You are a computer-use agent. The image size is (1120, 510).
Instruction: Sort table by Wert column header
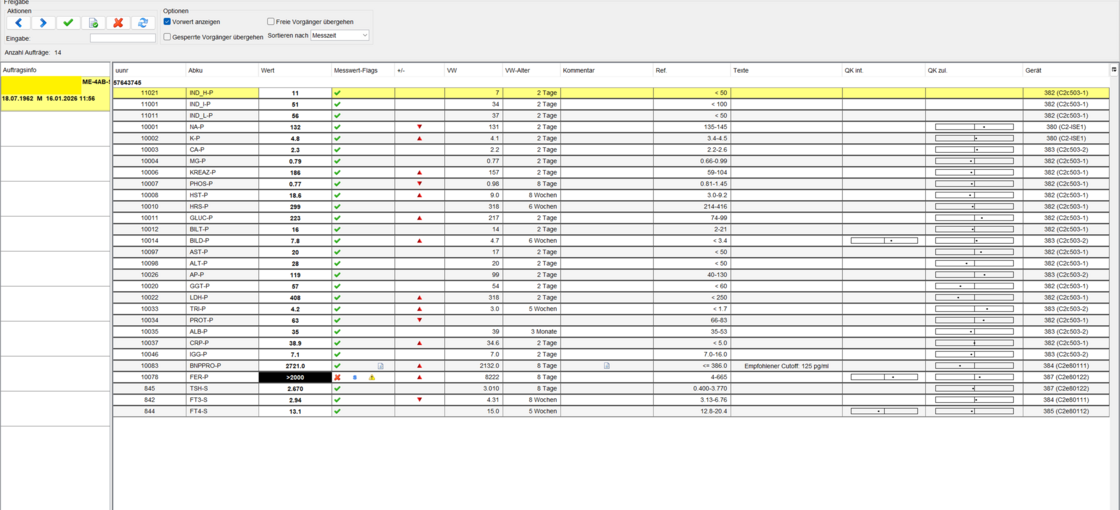coord(294,70)
